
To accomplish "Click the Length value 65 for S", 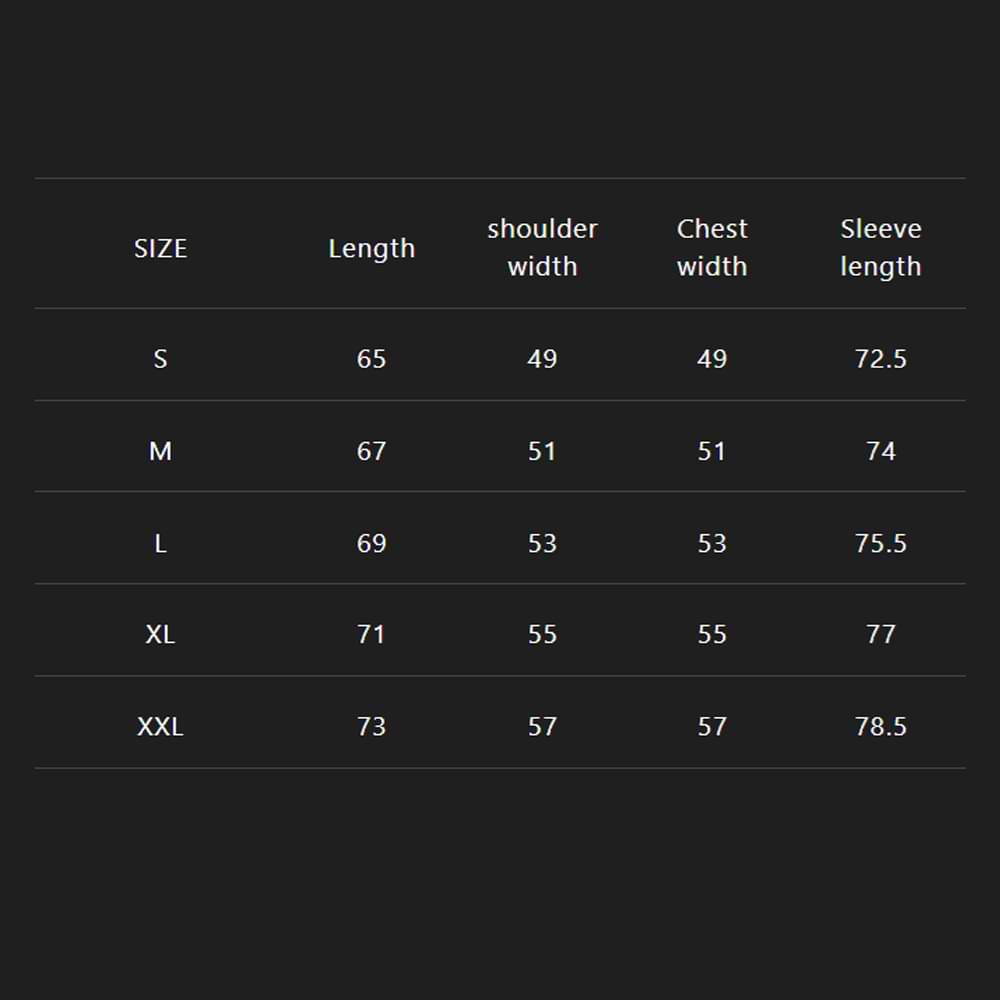I will tap(371, 359).
